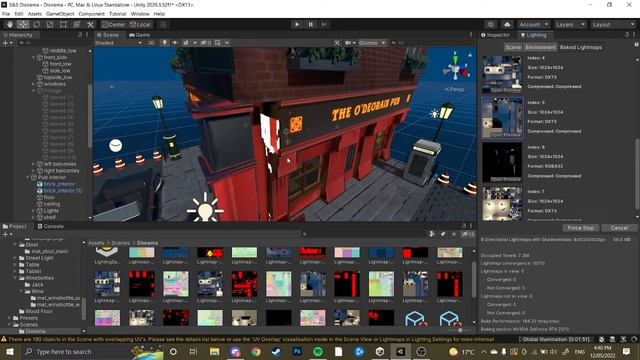Switch to the Game tab
The height and width of the screenshot is (360, 640).
tap(139, 35)
